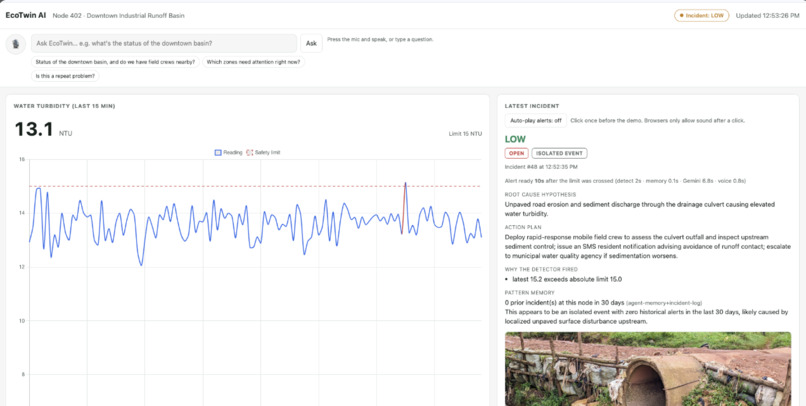806x406 pixels.
Task: Click the EcoTwin AI logo title
Action: [26, 15]
